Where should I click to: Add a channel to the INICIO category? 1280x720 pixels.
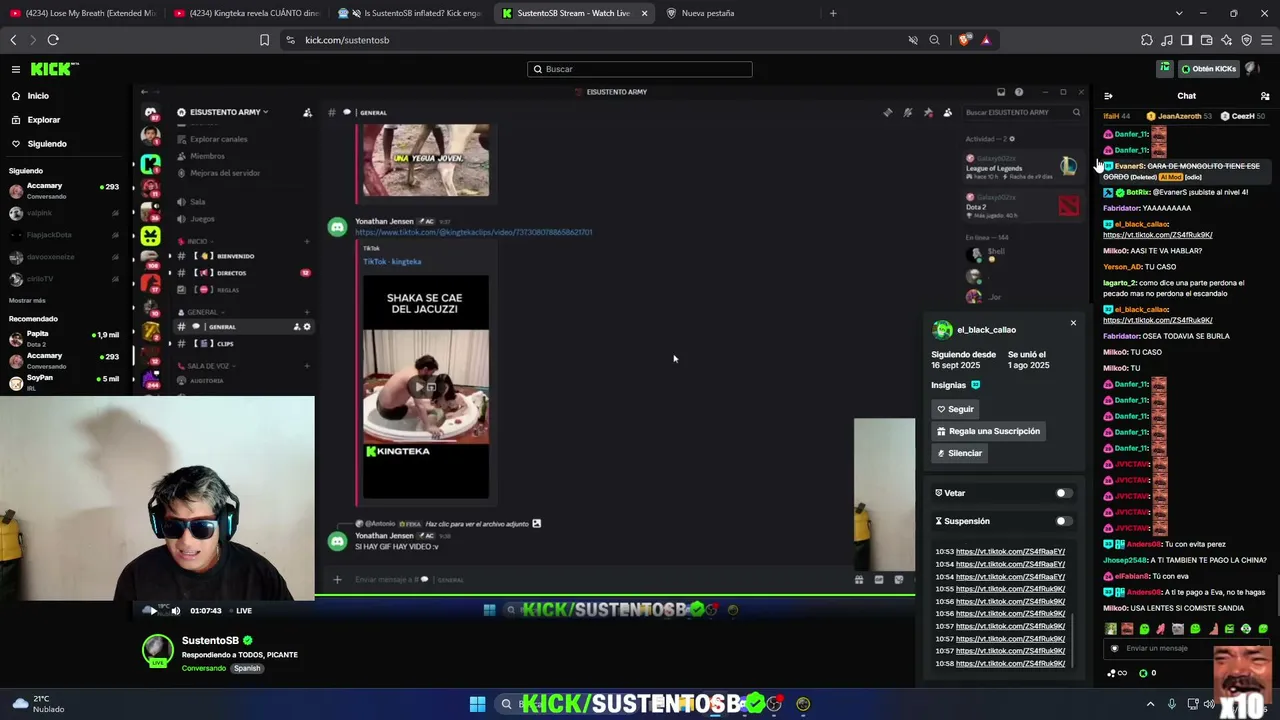307,241
